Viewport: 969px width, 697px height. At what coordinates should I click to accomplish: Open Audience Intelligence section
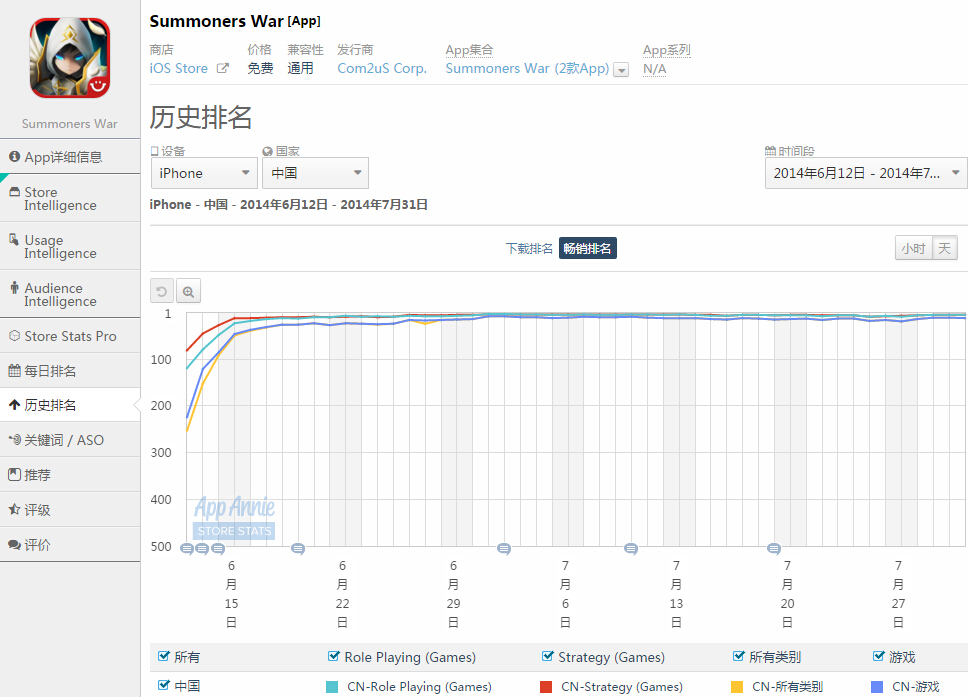[70, 294]
